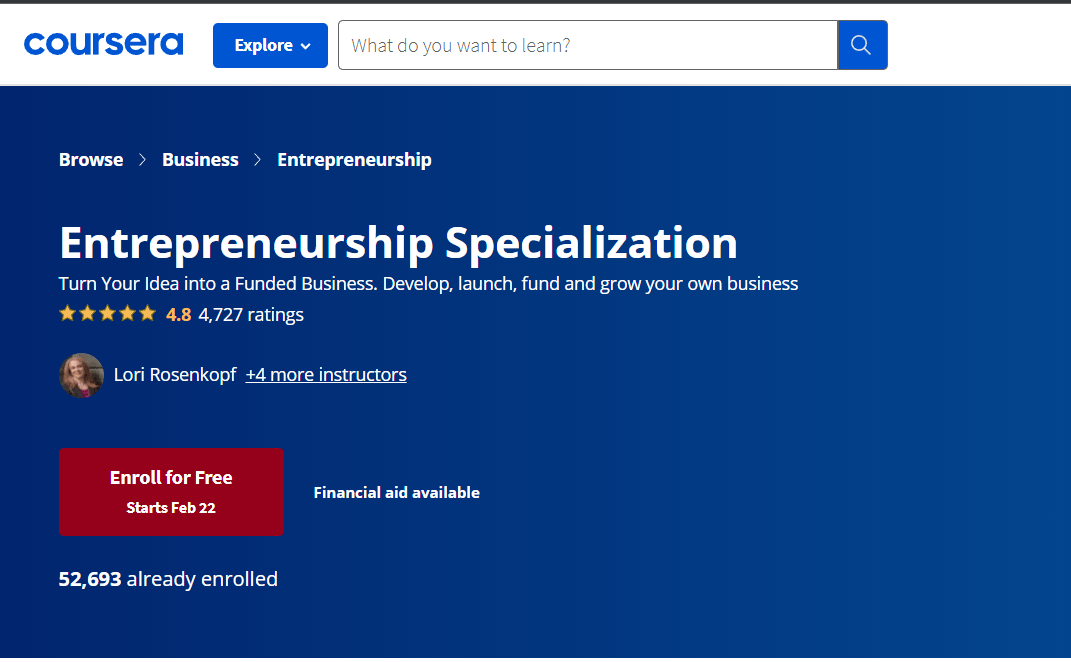This screenshot has width=1071, height=662.
Task: Click the chevron between Business and Entrepreneurship
Action: (x=256, y=159)
